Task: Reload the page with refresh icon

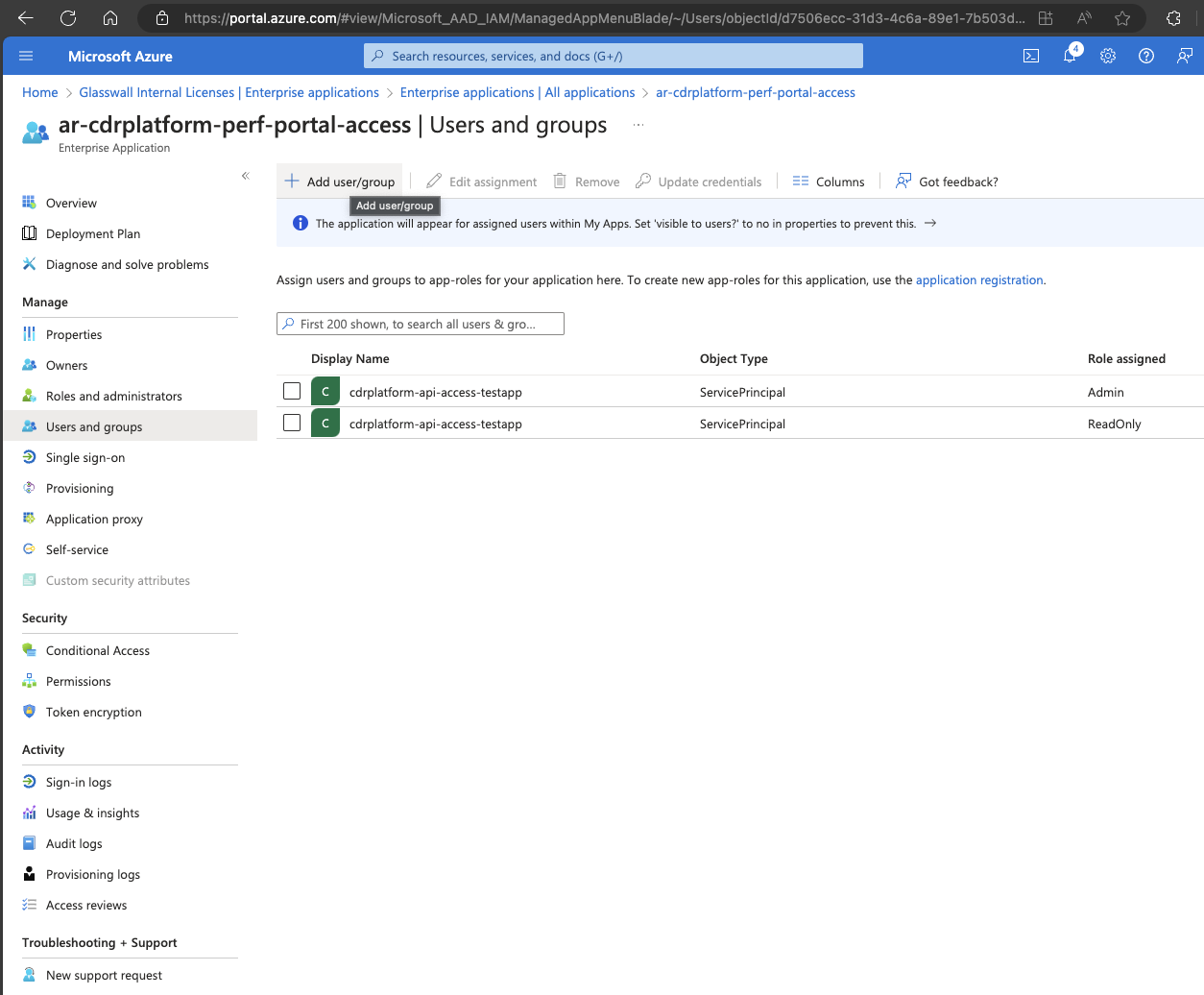Action: [x=68, y=17]
